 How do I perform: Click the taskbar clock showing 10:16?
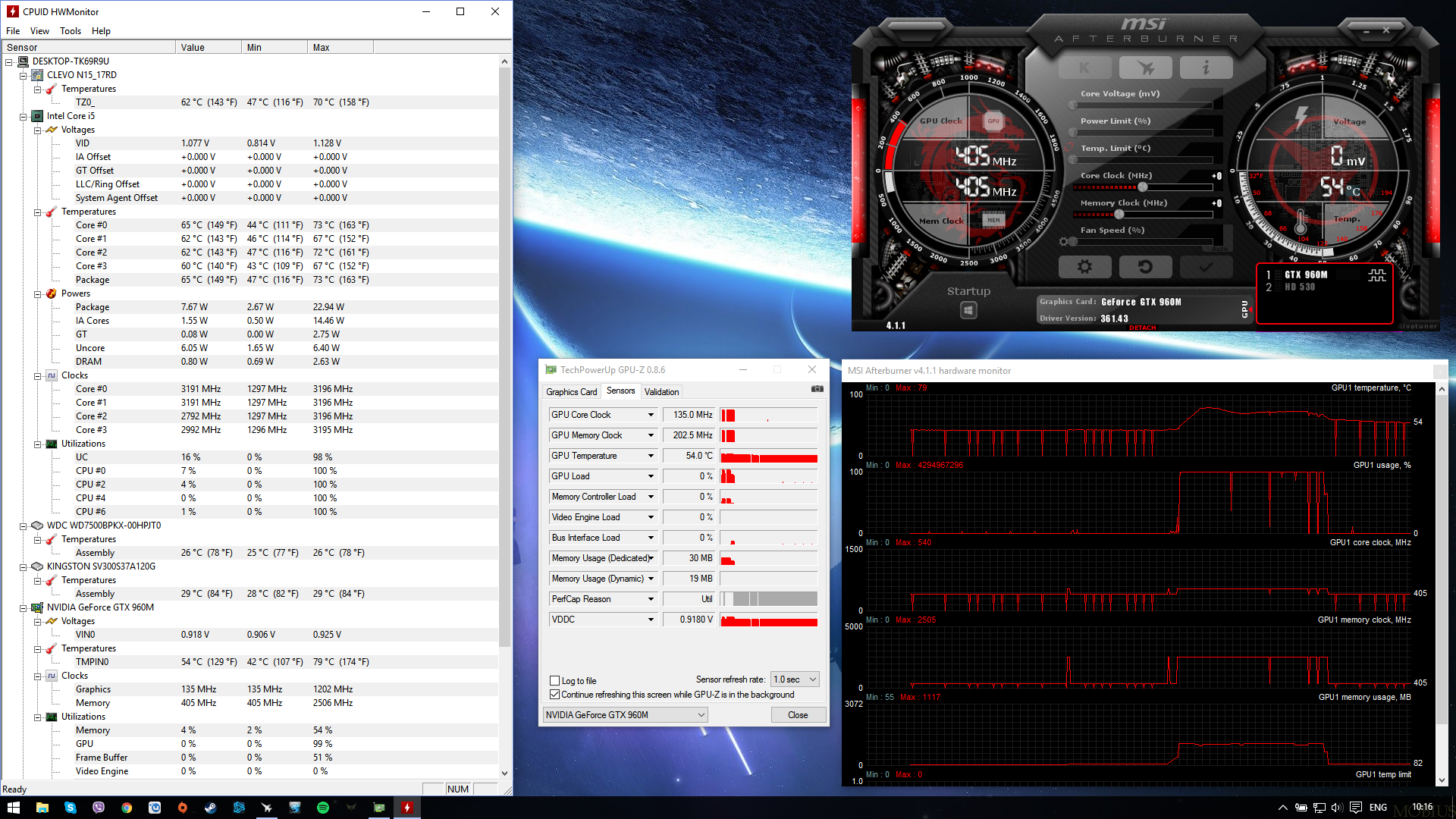pyautogui.click(x=1423, y=807)
